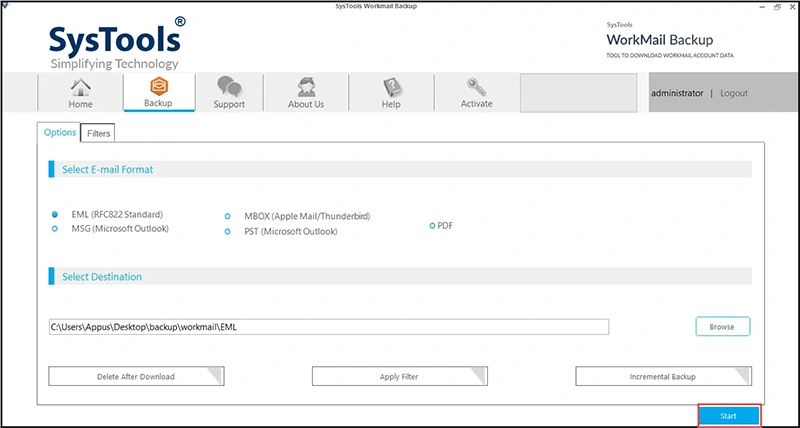The height and width of the screenshot is (428, 800).
Task: Click the Select E-mail Format heading
Action: click(x=107, y=169)
